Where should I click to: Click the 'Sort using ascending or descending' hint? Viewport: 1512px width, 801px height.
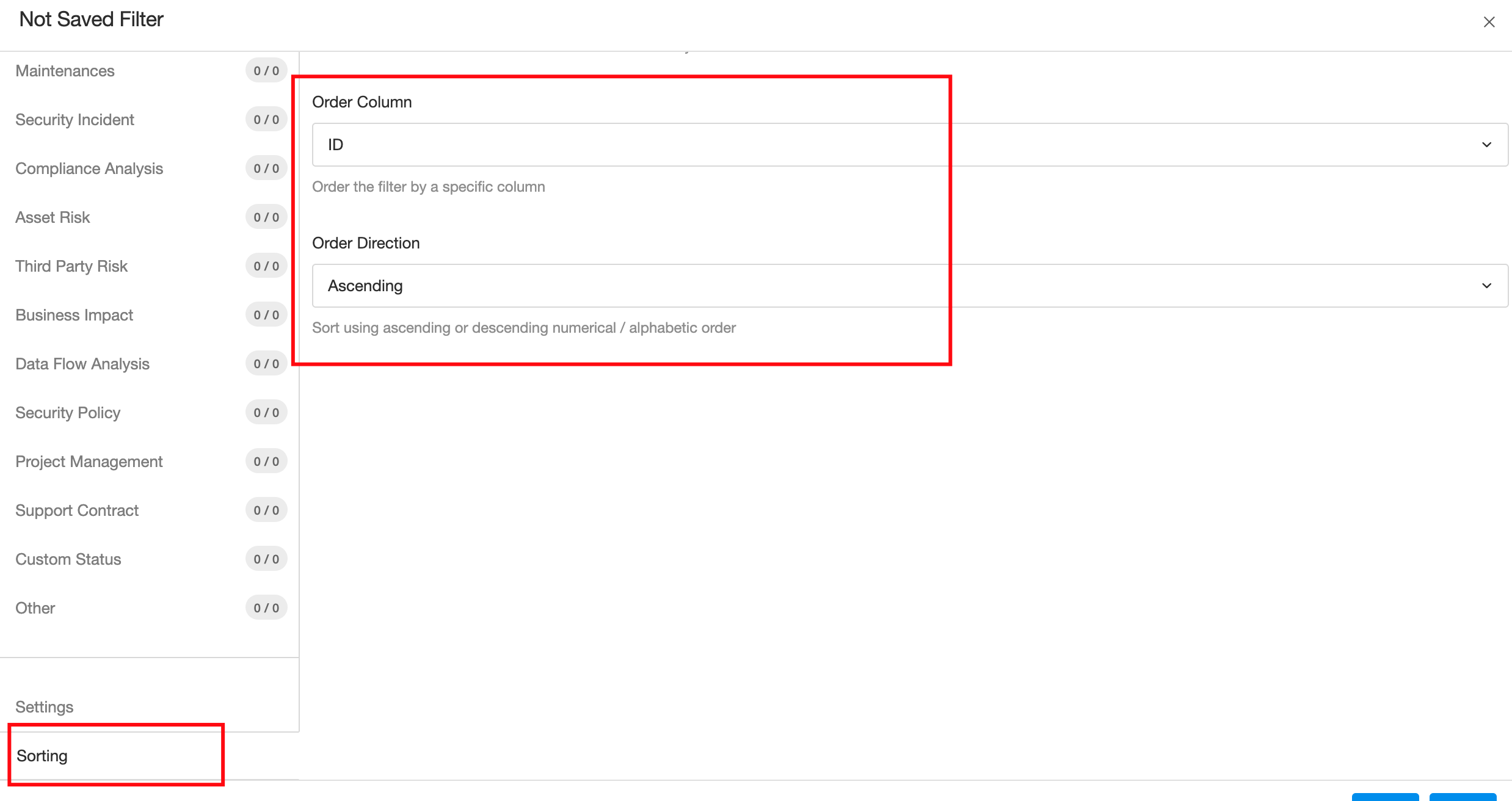coord(524,328)
